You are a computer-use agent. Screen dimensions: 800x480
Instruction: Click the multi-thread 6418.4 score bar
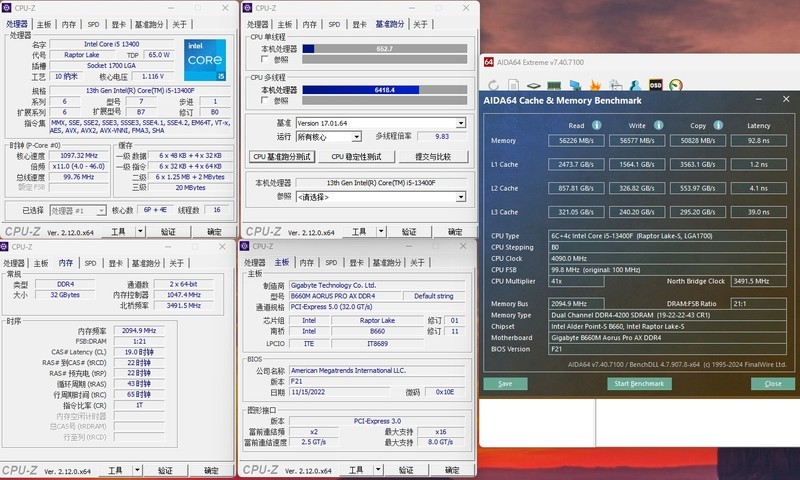coord(385,90)
